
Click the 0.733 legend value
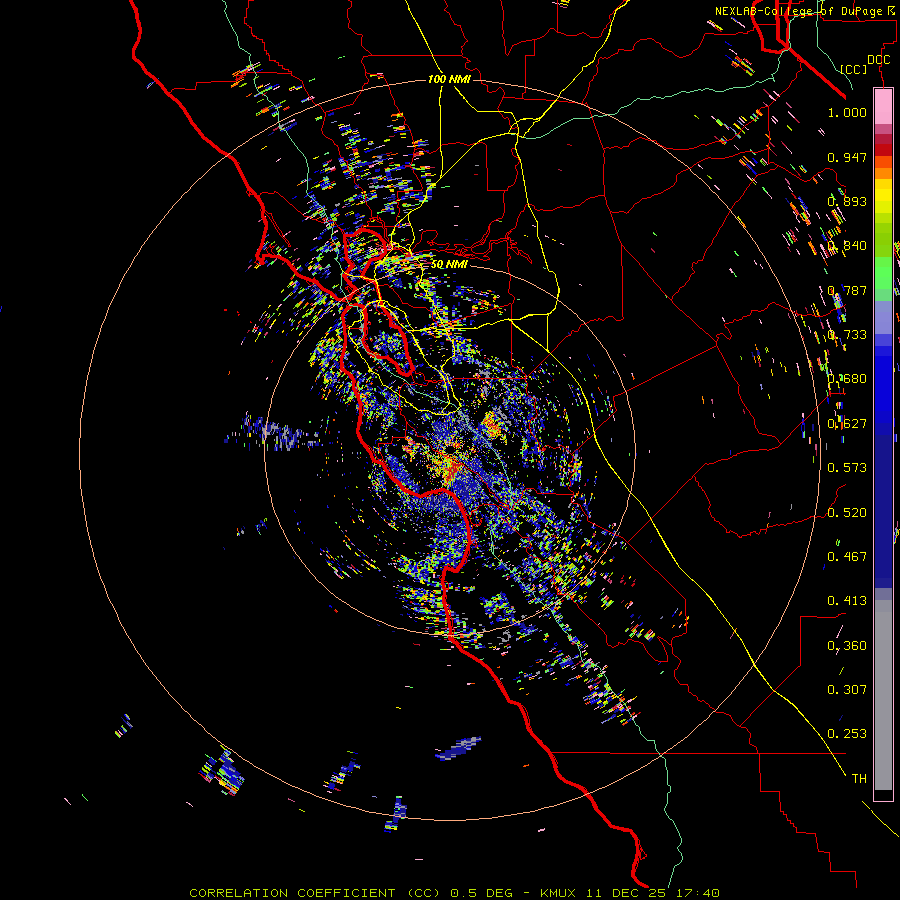pyautogui.click(x=847, y=335)
